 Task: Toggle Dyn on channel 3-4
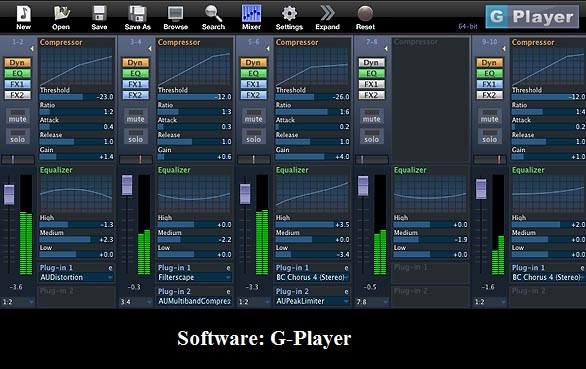[135, 62]
